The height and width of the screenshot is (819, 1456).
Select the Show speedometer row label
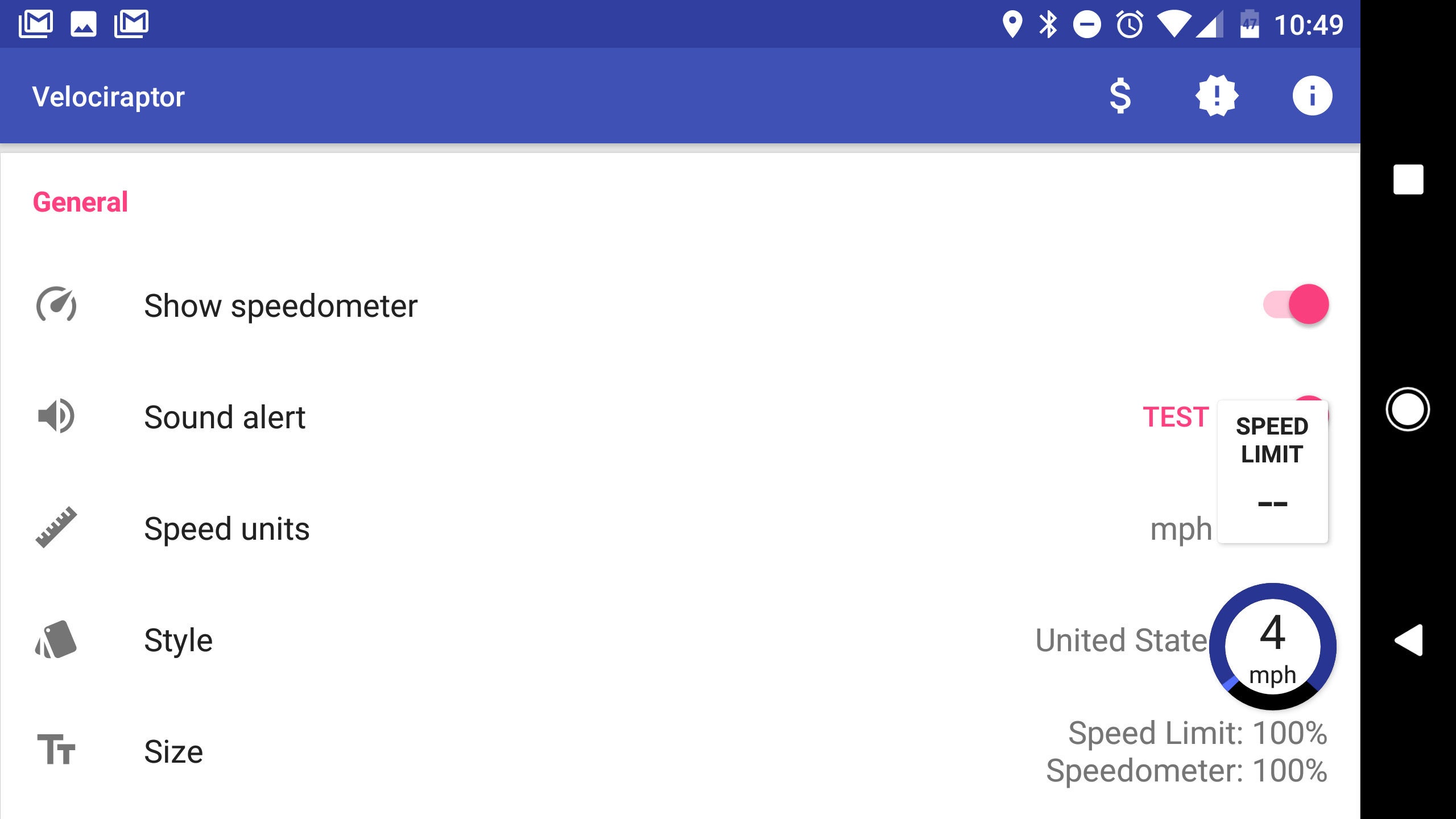(281, 306)
